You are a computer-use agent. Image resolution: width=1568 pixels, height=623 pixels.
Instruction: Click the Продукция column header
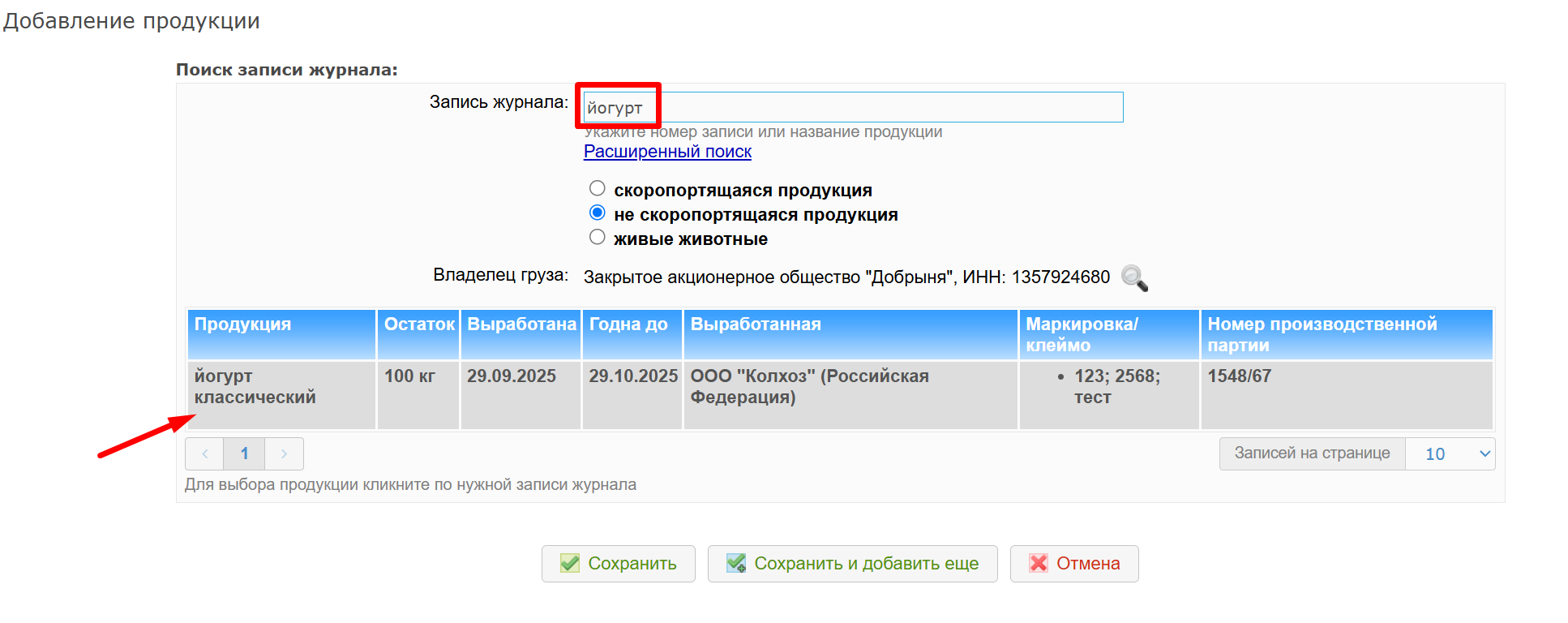coord(281,334)
